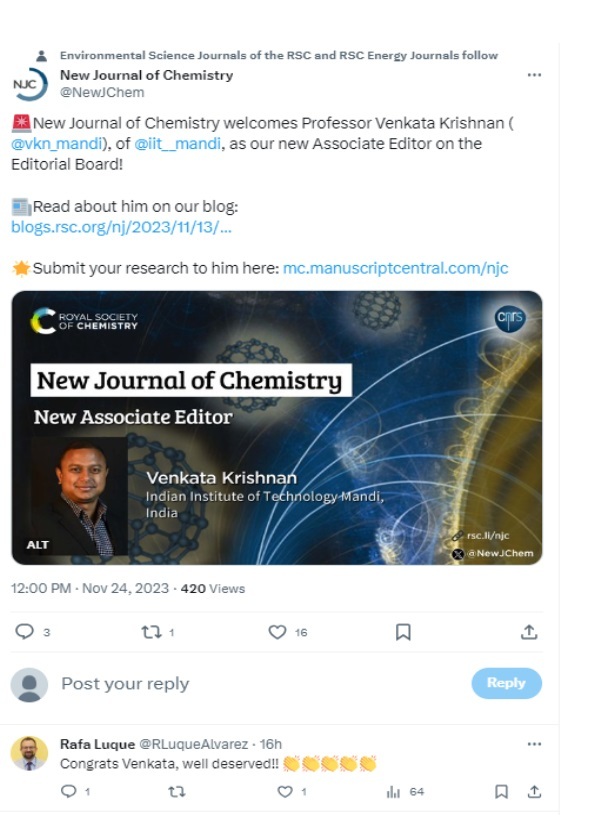Like the main post with heart icon
Image resolution: width=609 pixels, height=817 pixels.
pos(278,632)
